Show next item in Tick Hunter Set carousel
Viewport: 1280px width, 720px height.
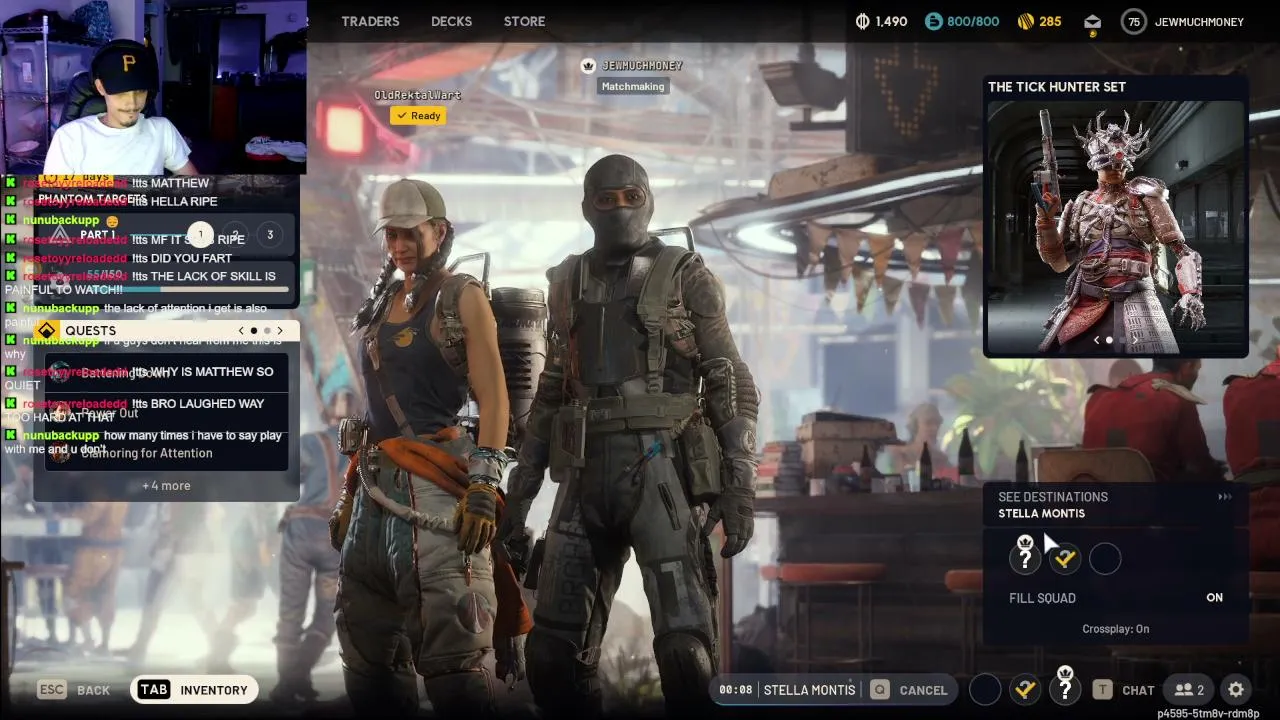tap(1136, 340)
